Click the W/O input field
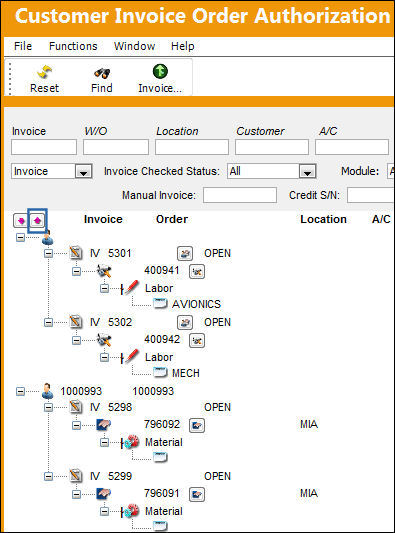 (x=116, y=147)
